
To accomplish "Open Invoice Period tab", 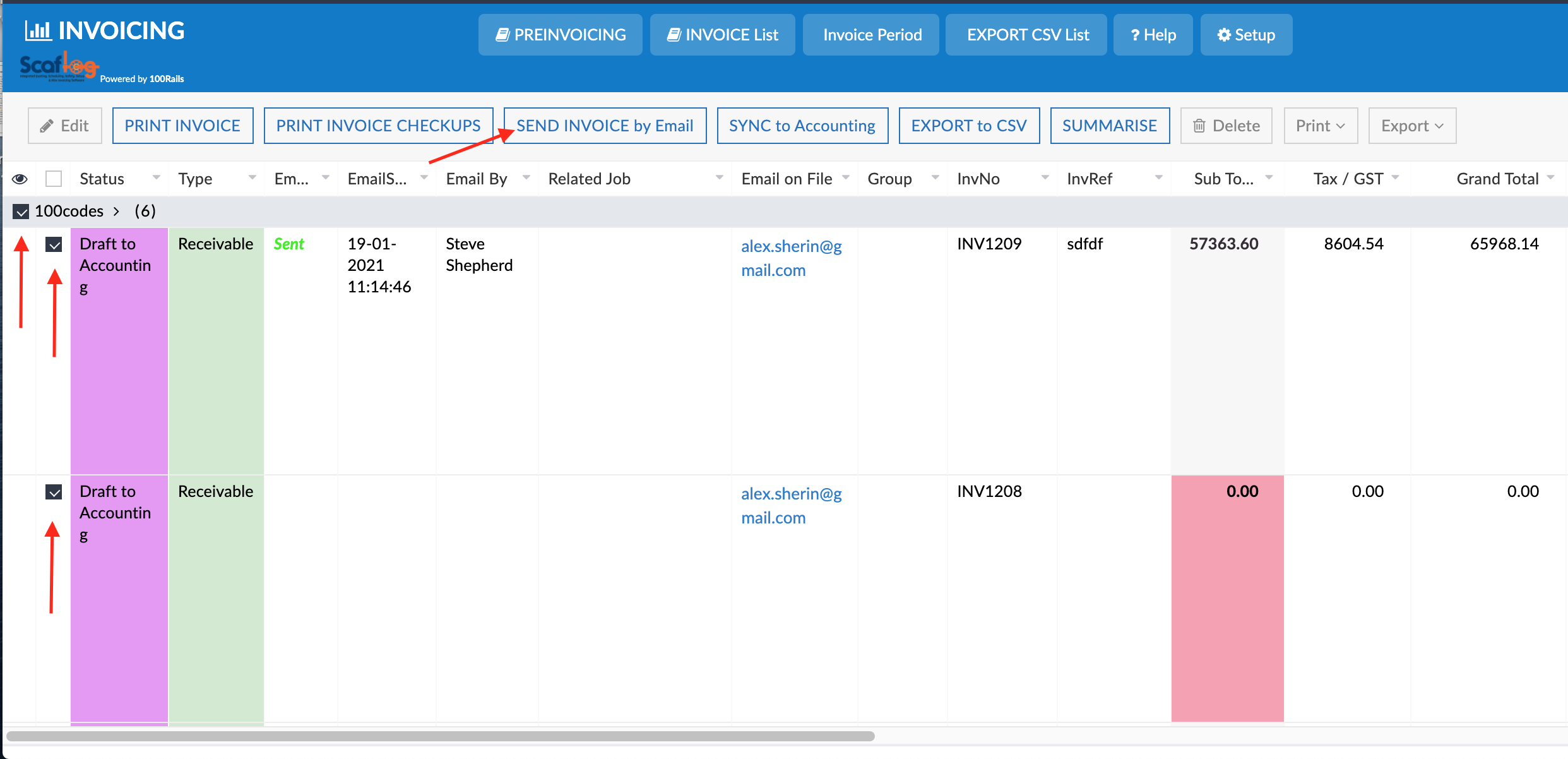I will (x=871, y=35).
